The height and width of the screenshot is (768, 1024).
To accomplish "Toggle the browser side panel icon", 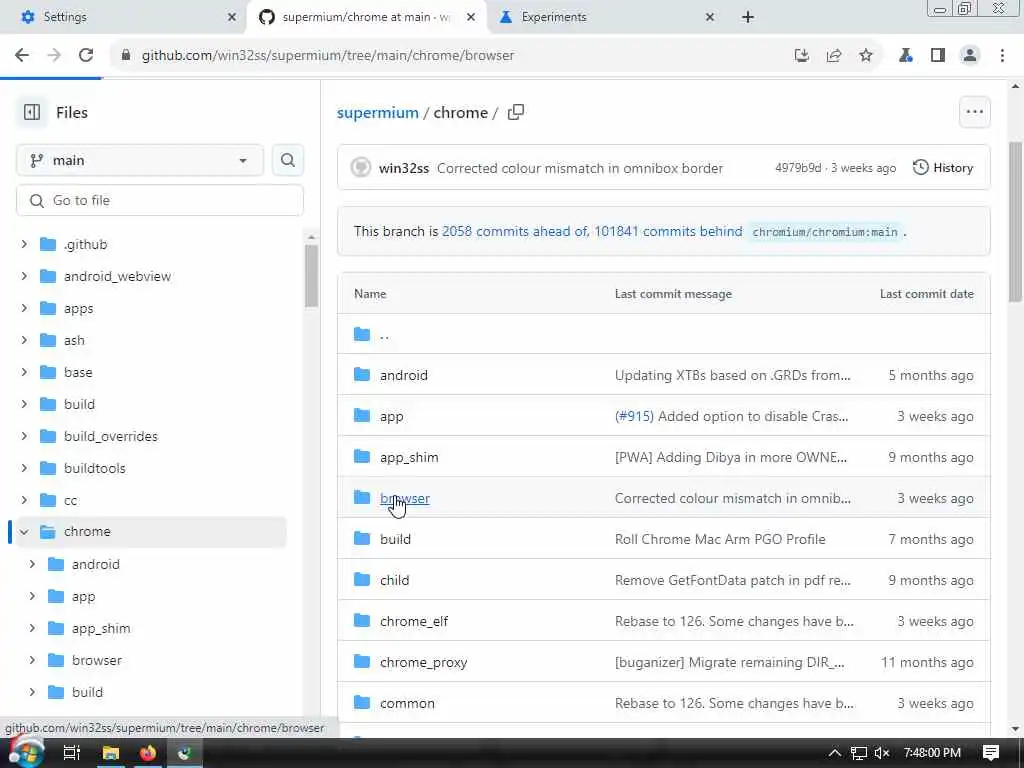I will 938,56.
